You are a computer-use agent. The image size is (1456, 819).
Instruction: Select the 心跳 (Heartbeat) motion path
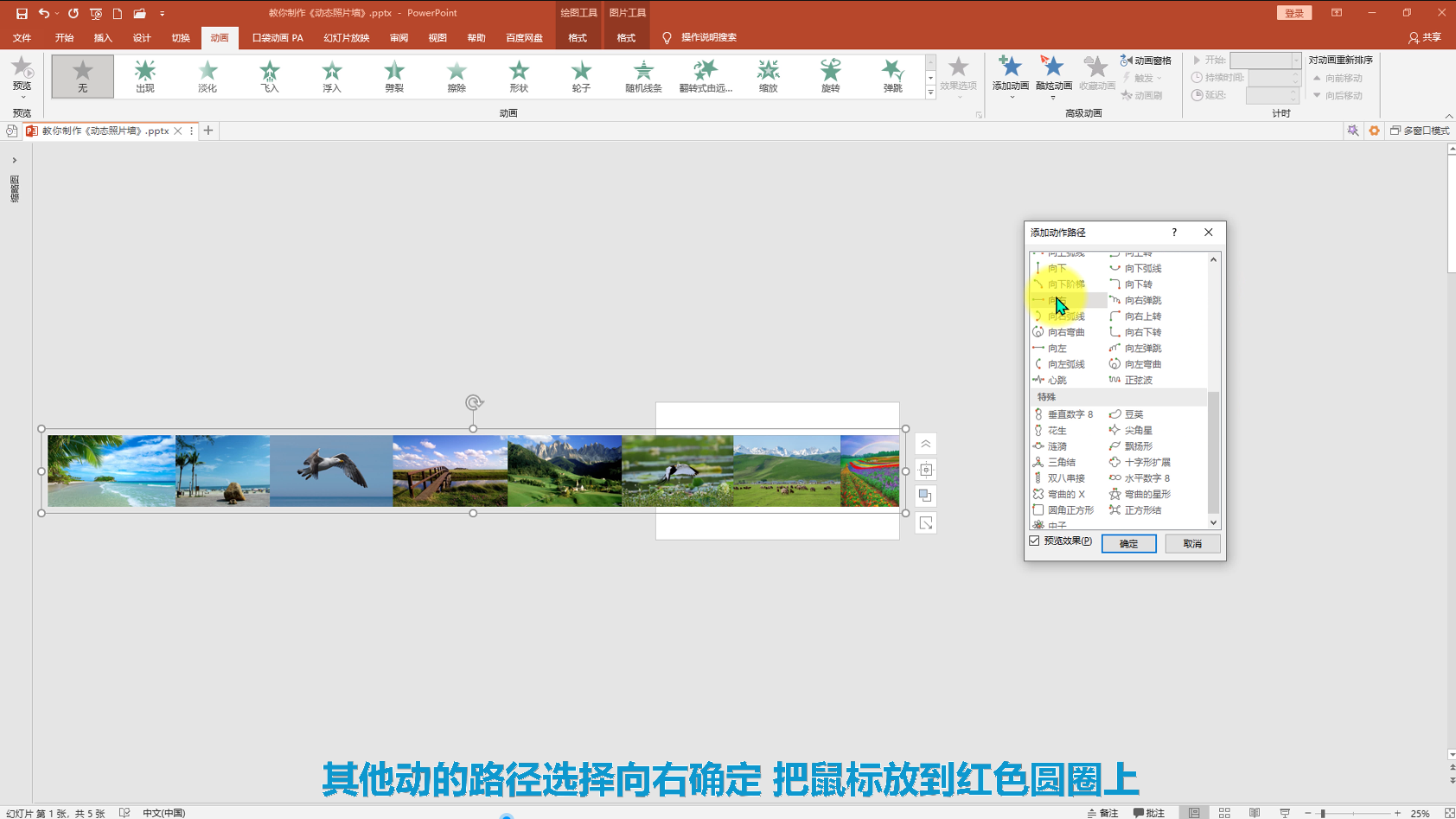point(1057,381)
